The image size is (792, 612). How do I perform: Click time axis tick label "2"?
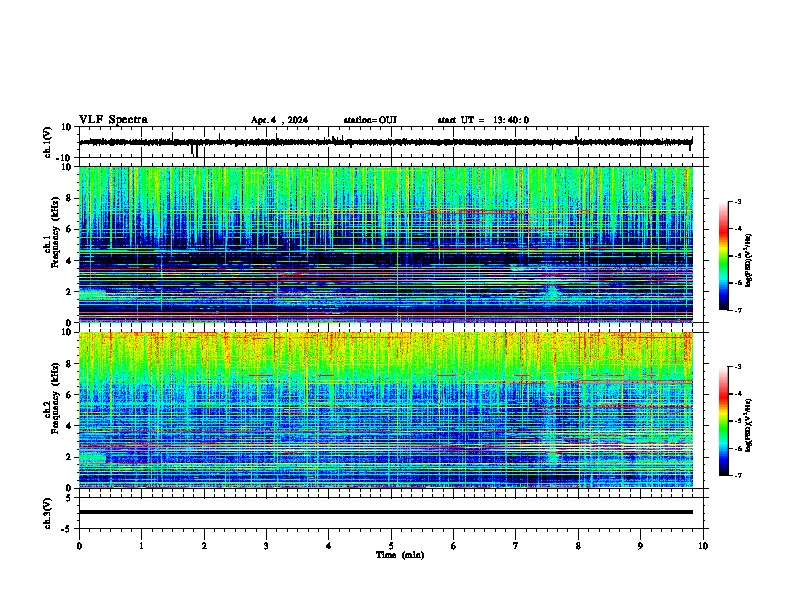click(204, 546)
